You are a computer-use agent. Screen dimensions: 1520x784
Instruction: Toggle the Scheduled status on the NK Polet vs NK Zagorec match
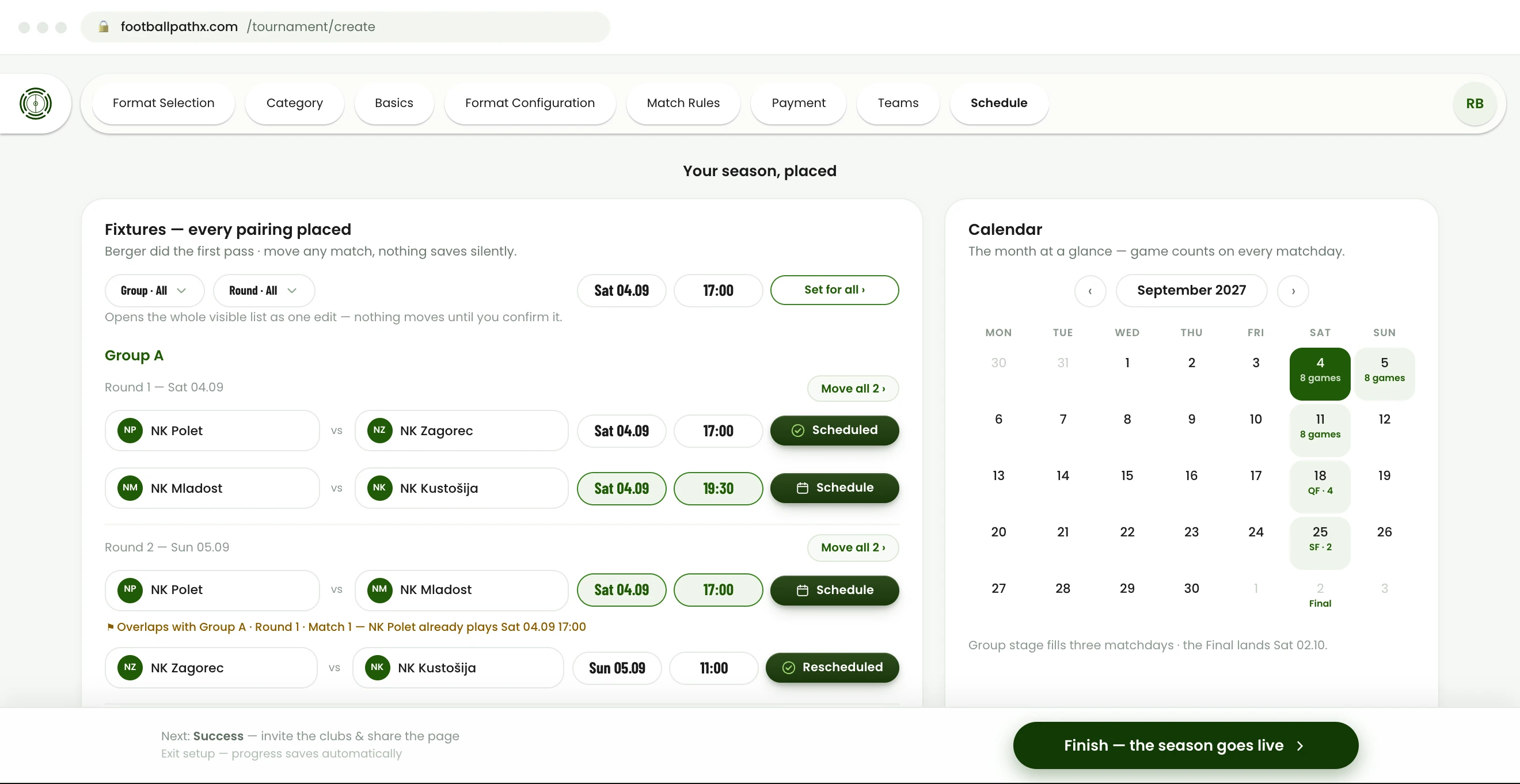tap(834, 430)
